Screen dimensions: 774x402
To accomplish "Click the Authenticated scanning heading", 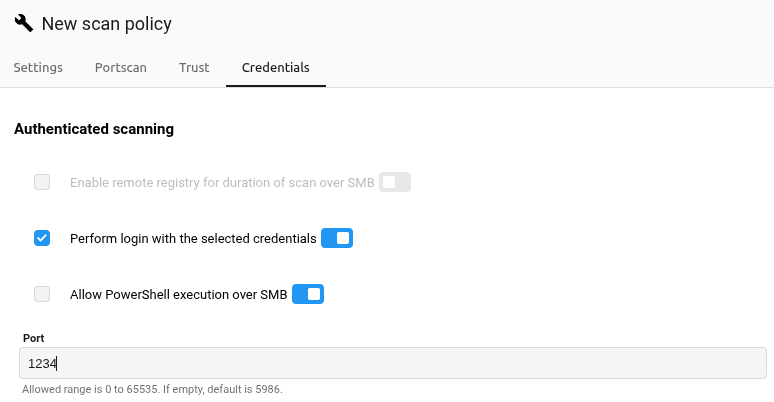I will [x=94, y=129].
